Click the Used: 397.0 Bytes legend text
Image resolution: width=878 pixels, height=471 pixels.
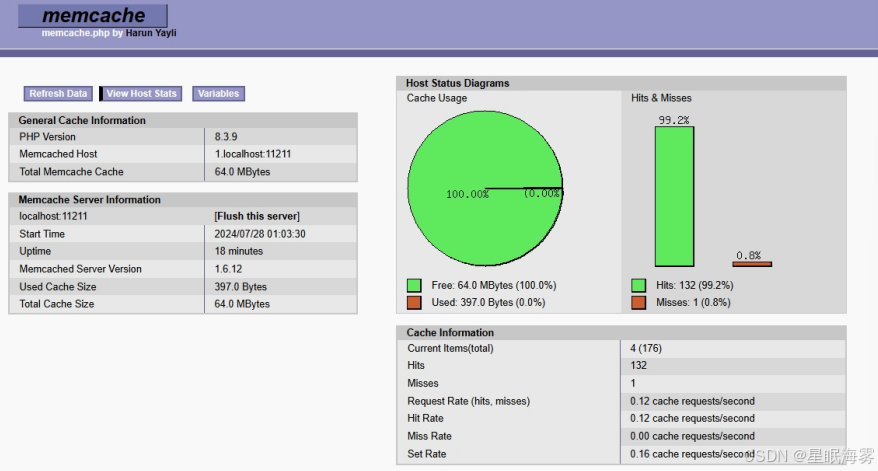488,303
